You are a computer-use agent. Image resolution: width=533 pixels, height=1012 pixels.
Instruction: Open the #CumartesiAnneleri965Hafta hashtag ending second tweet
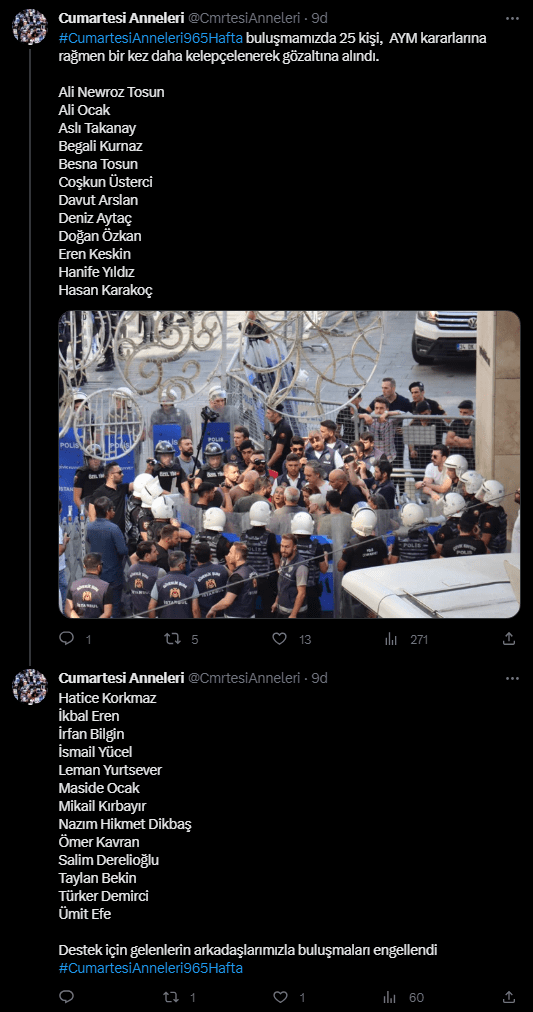click(150, 968)
